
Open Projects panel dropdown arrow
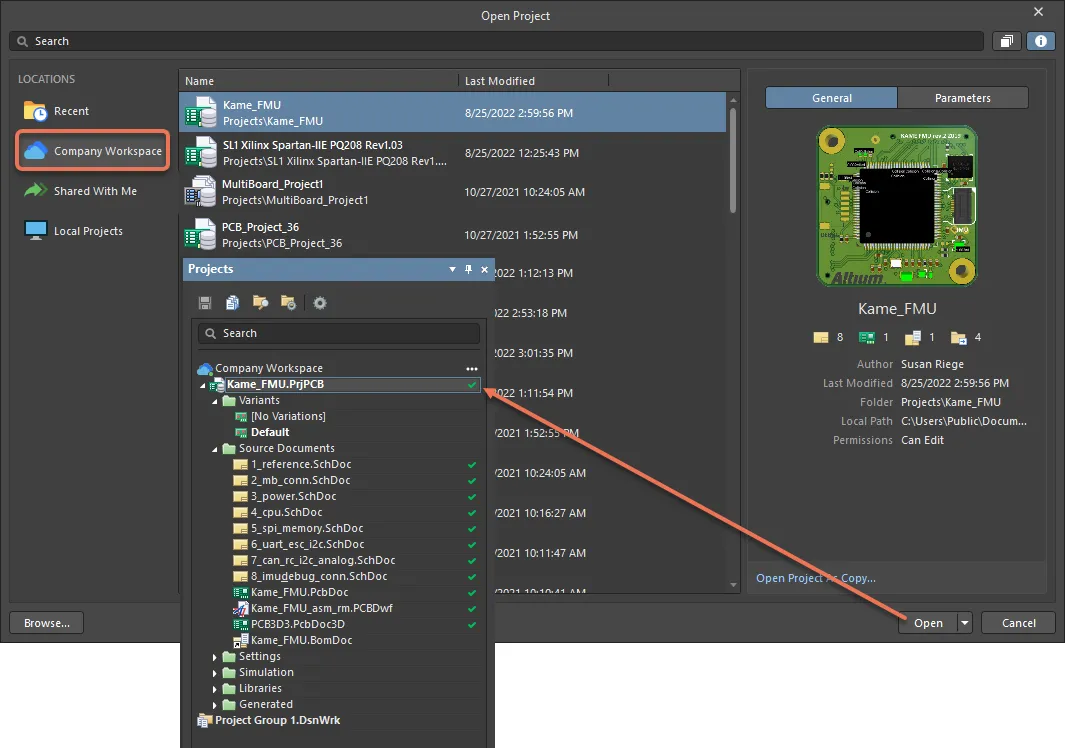452,270
